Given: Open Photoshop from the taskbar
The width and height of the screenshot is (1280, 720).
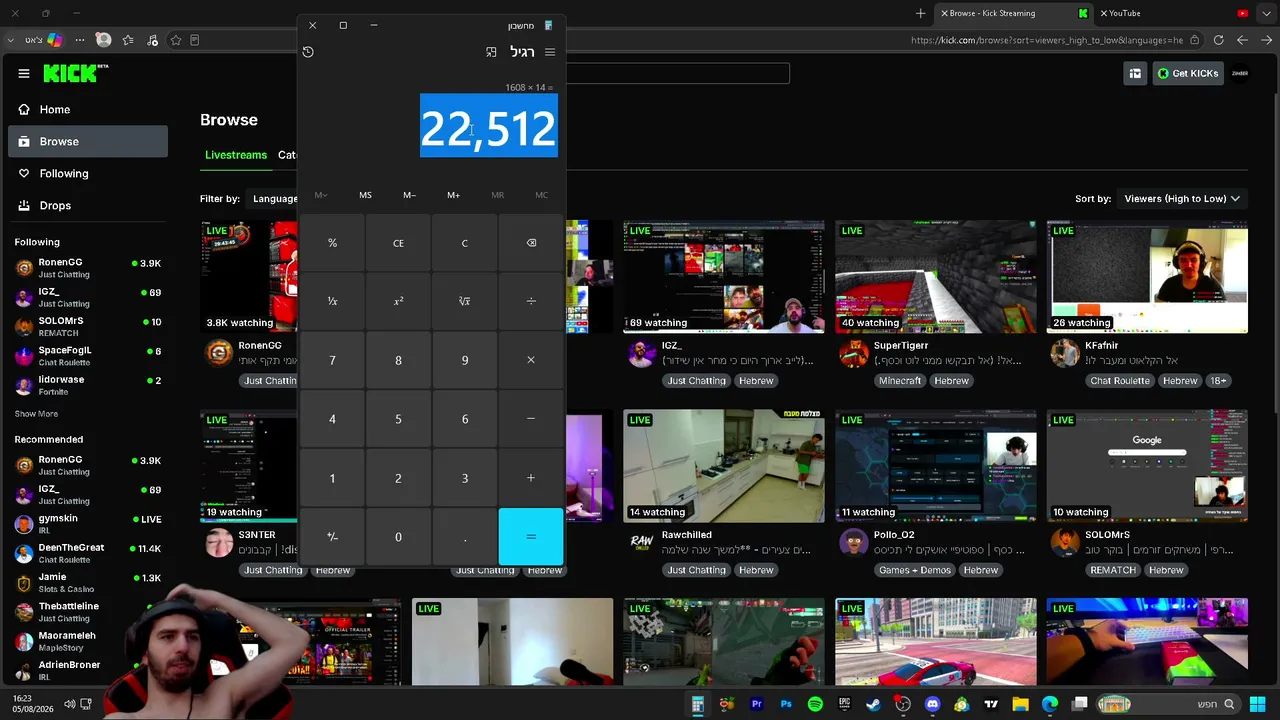Looking at the screenshot, I should coord(786,704).
